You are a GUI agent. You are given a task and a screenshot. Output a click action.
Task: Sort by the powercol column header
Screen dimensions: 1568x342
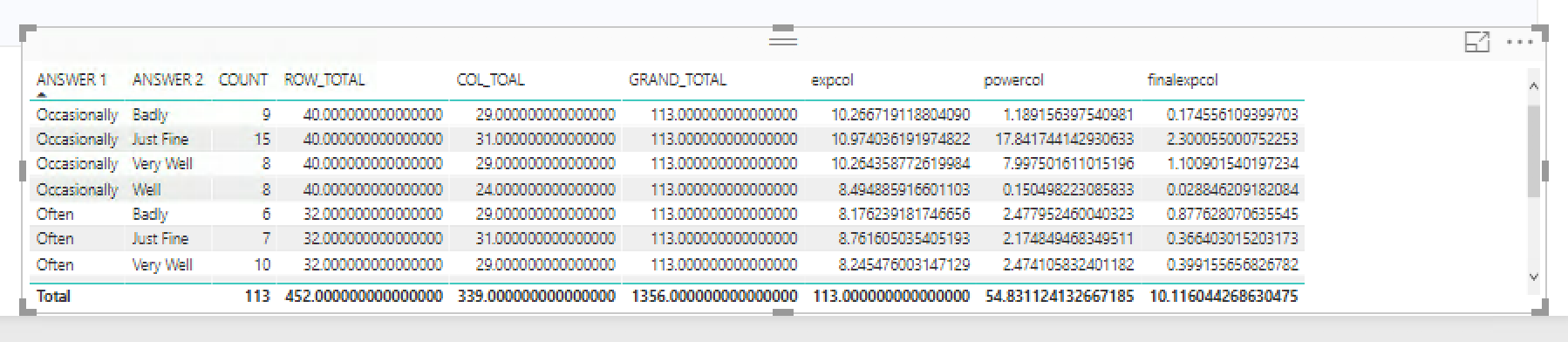tap(1013, 80)
